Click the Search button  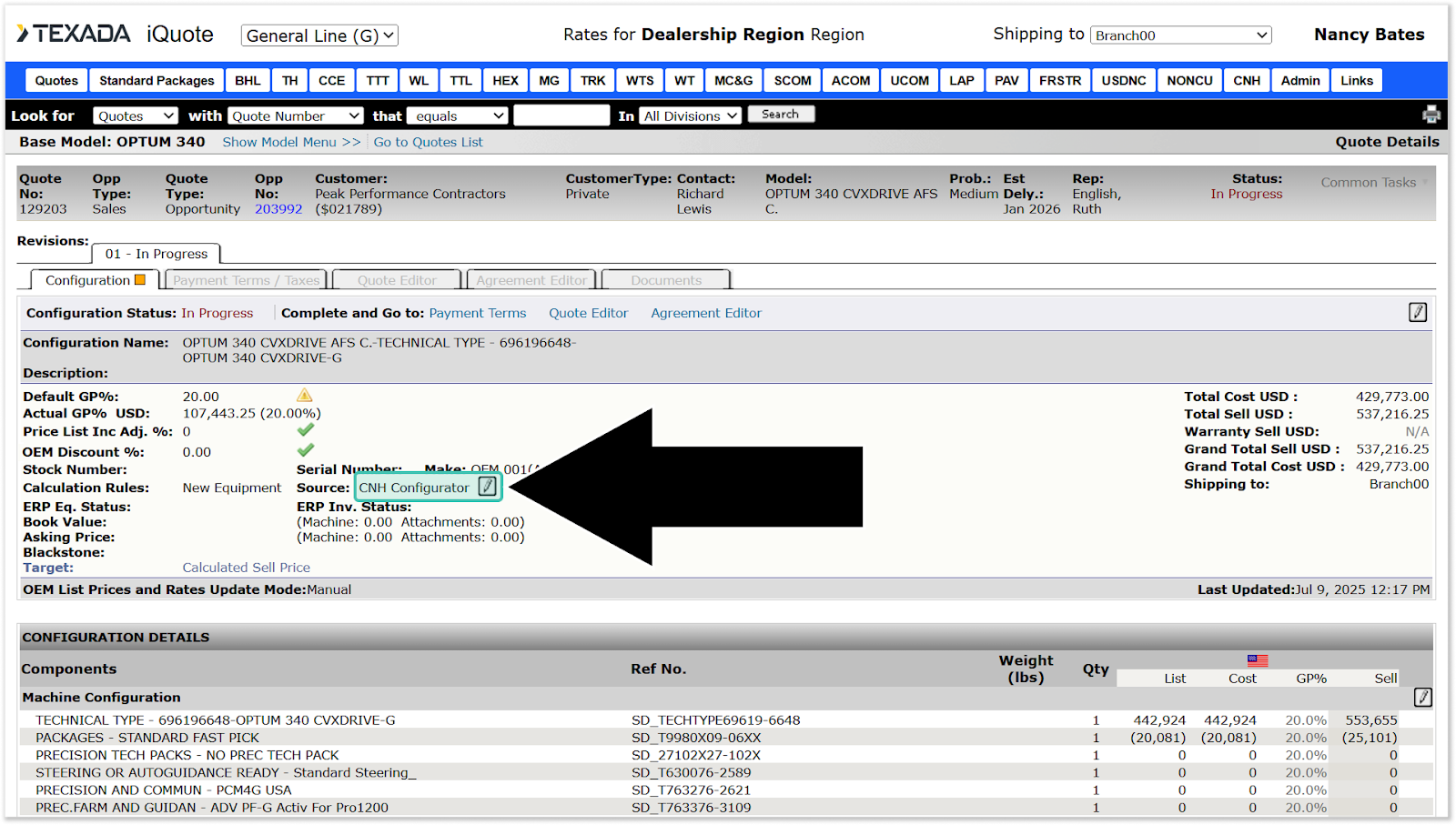(781, 114)
